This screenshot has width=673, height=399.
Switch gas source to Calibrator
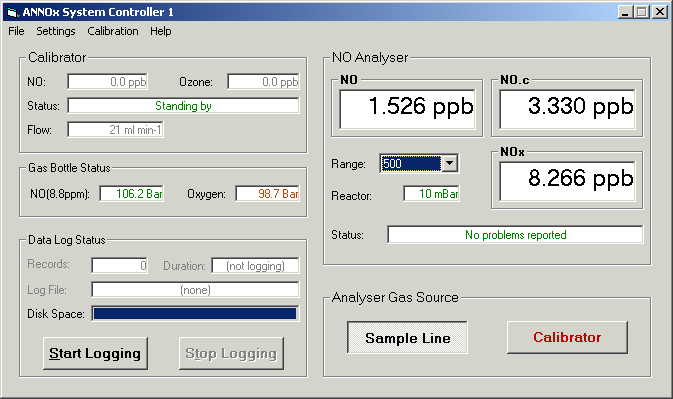coord(567,337)
